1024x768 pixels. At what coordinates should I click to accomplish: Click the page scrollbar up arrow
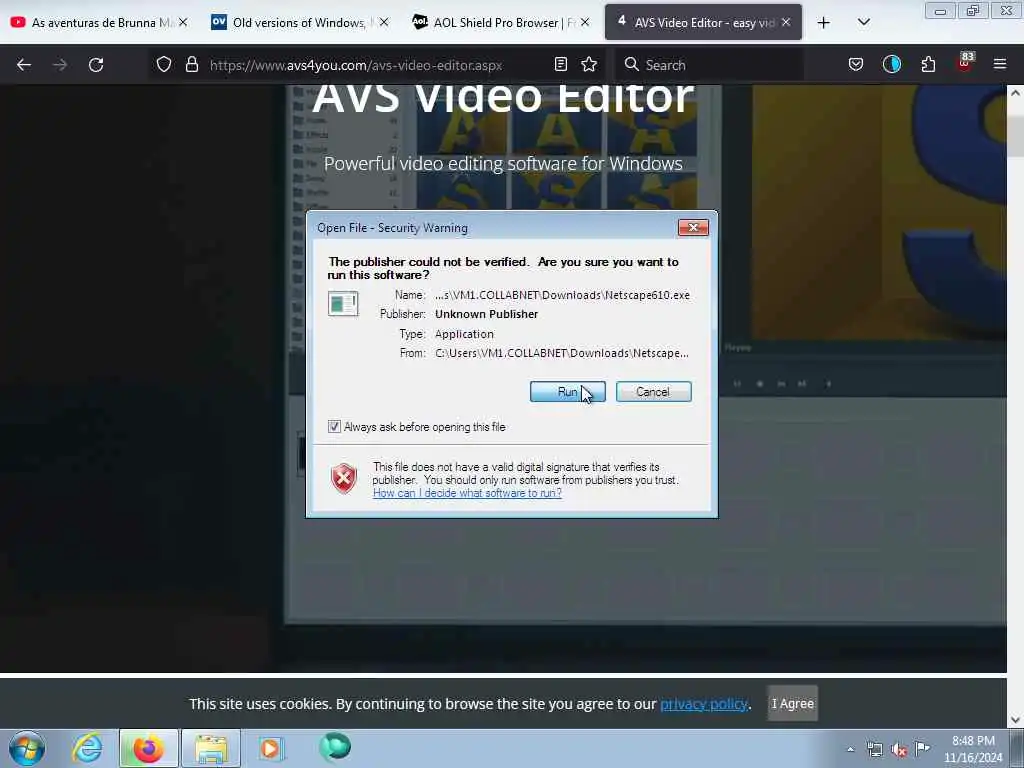(x=1015, y=93)
